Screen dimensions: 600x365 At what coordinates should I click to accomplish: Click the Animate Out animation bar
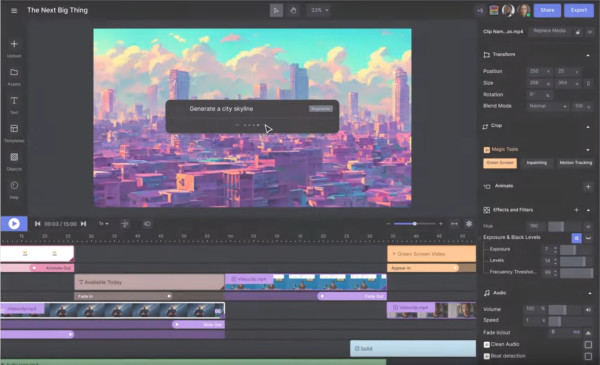52,268
